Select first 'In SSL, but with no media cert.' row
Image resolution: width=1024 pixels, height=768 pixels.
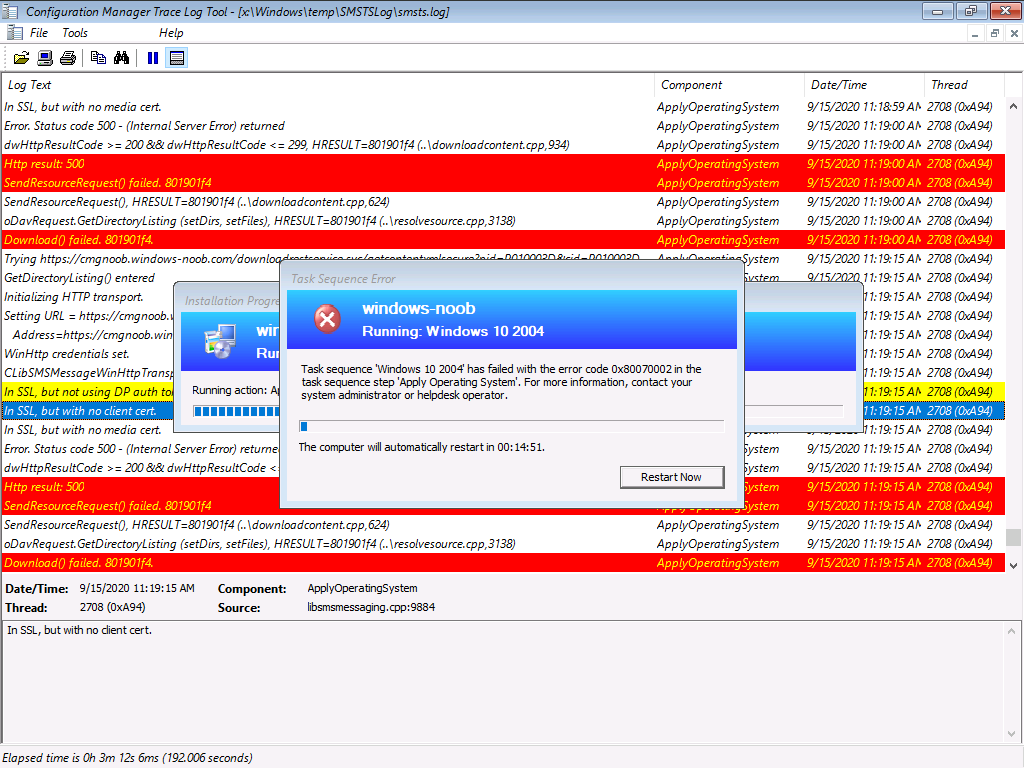tap(503, 107)
